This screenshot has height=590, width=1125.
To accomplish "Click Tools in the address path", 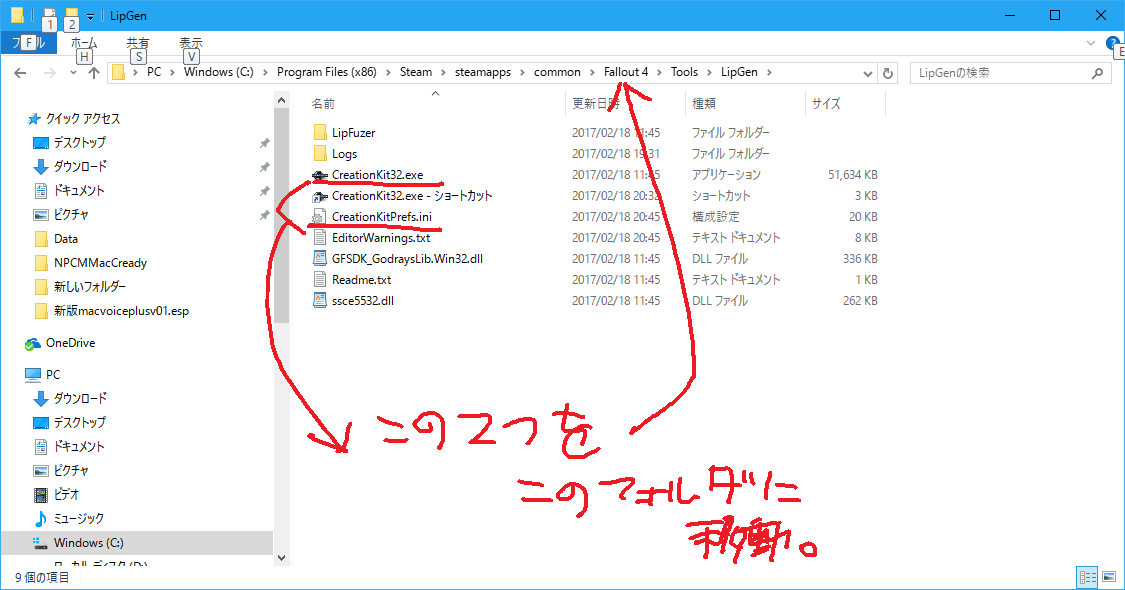I will point(684,72).
